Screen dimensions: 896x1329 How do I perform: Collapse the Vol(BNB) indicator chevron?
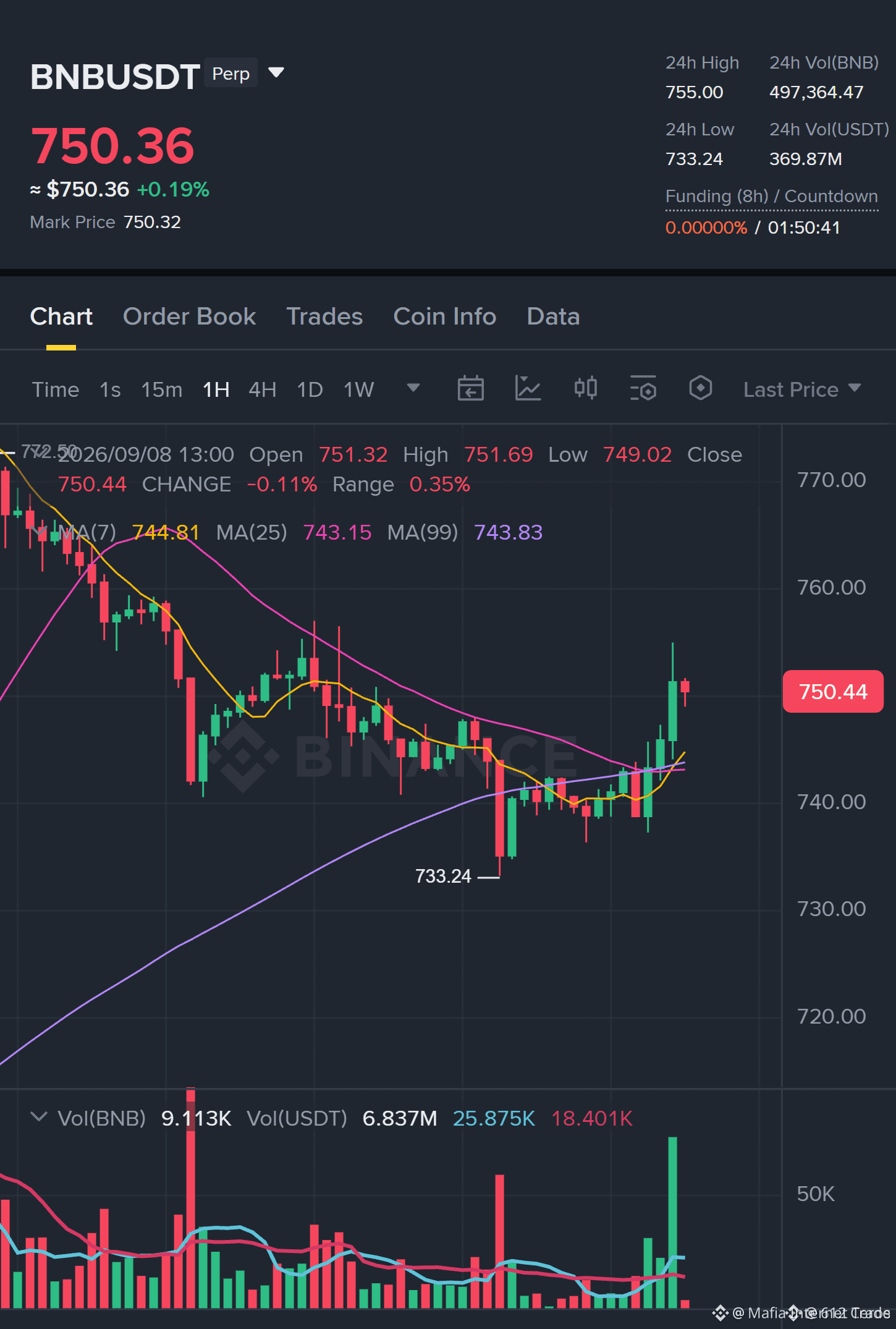(39, 1117)
